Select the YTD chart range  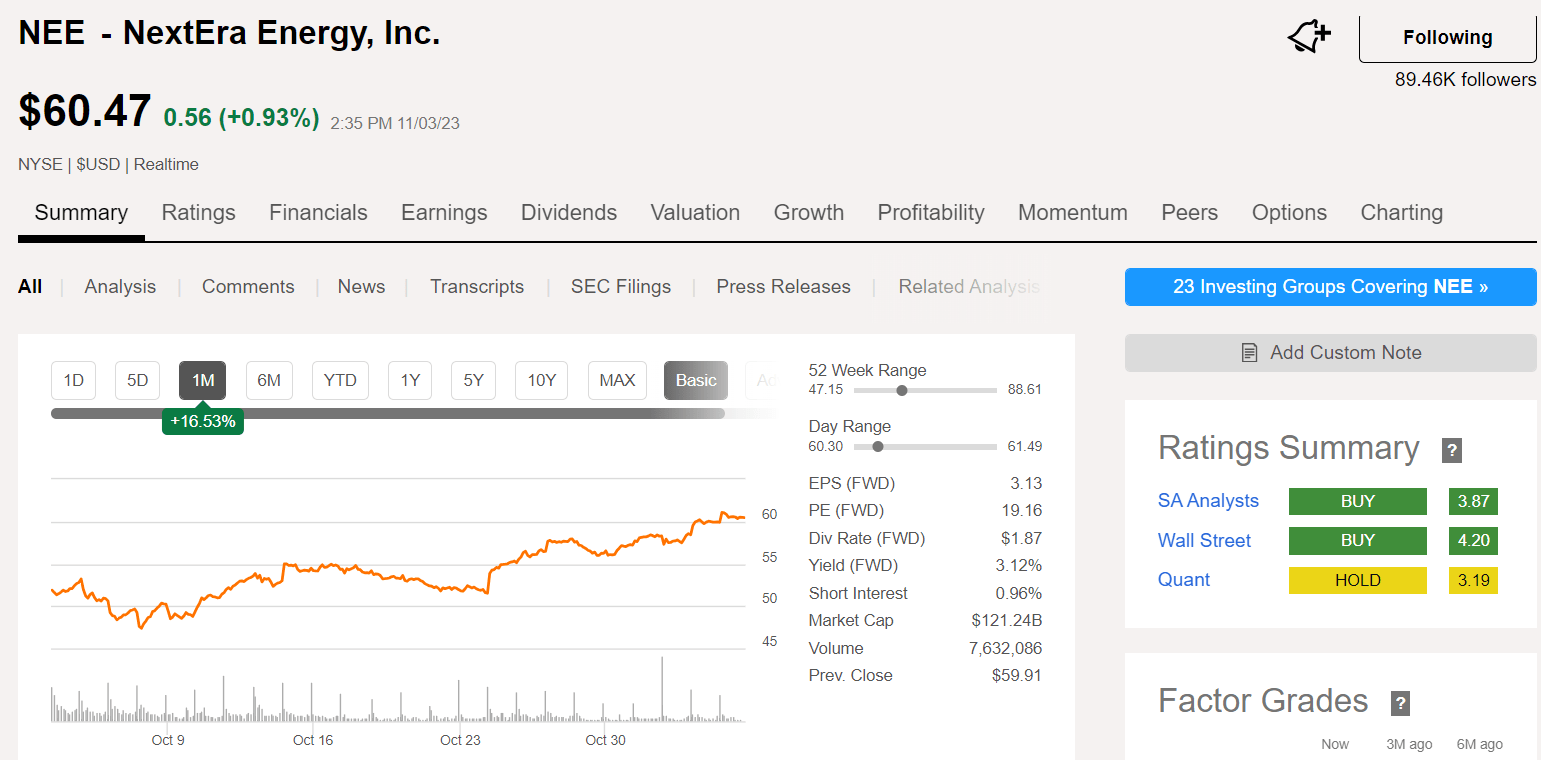click(340, 380)
